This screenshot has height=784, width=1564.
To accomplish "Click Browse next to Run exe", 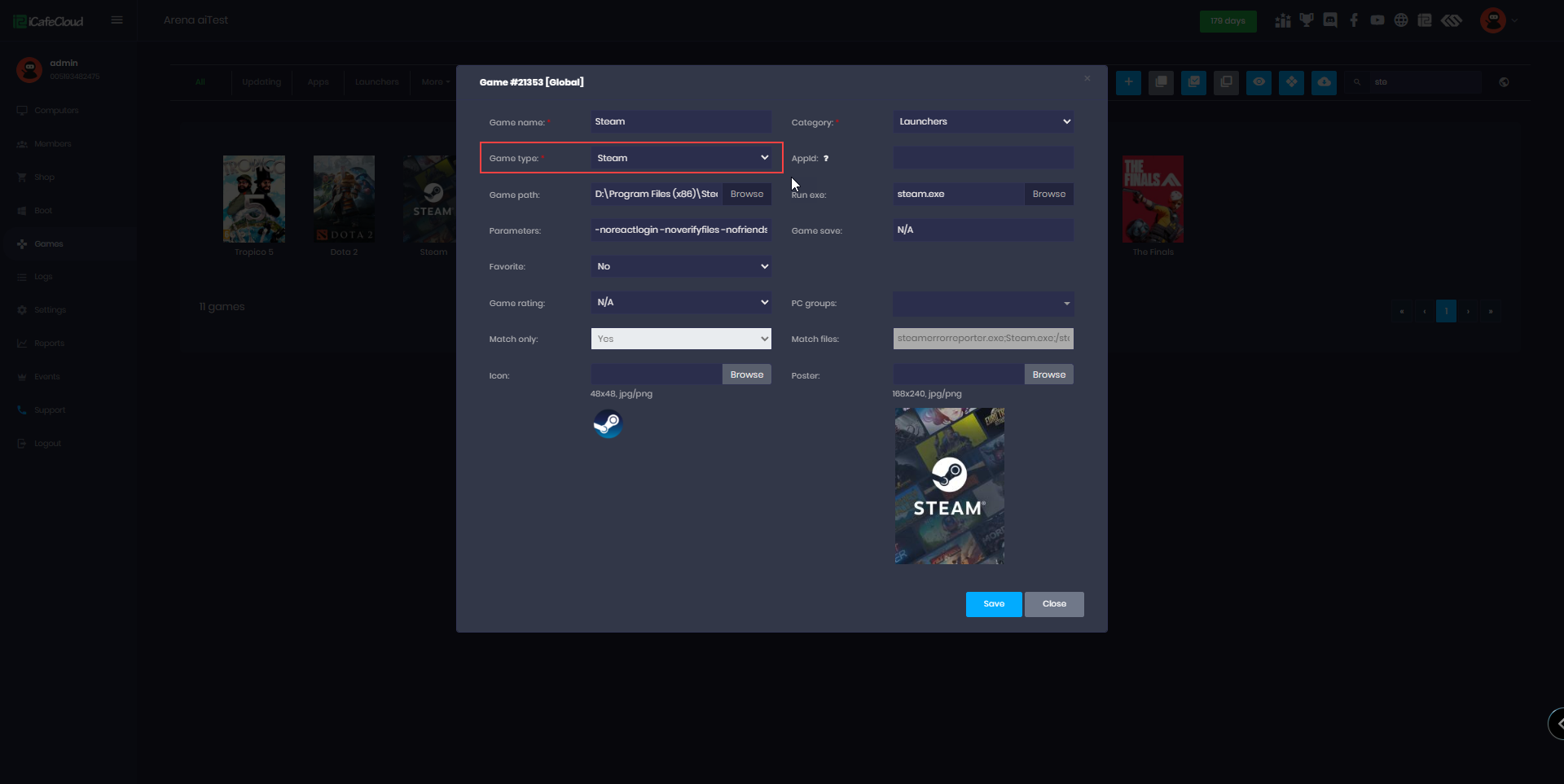I will point(1049,194).
